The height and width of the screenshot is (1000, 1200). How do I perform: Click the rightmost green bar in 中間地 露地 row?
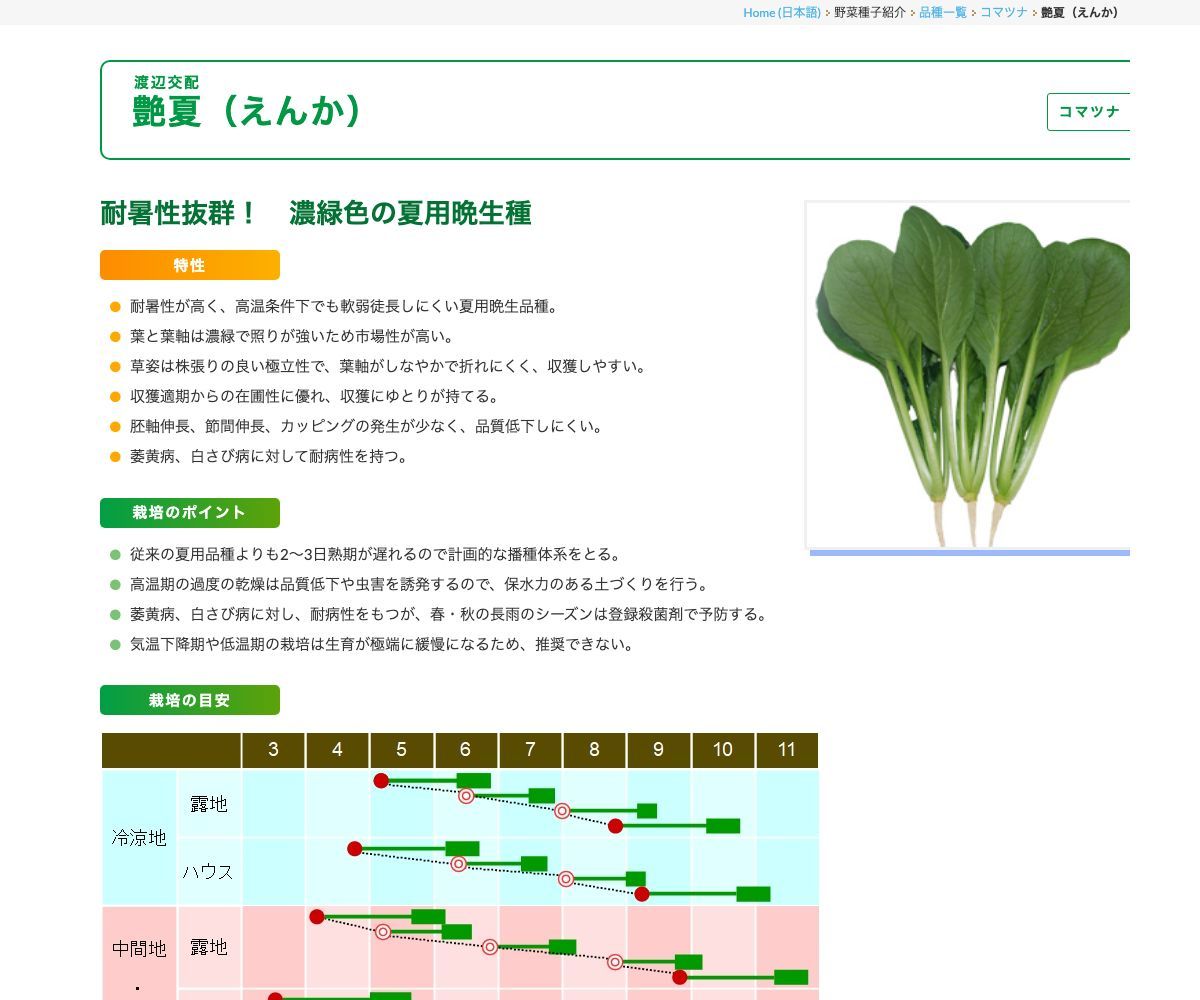(791, 977)
